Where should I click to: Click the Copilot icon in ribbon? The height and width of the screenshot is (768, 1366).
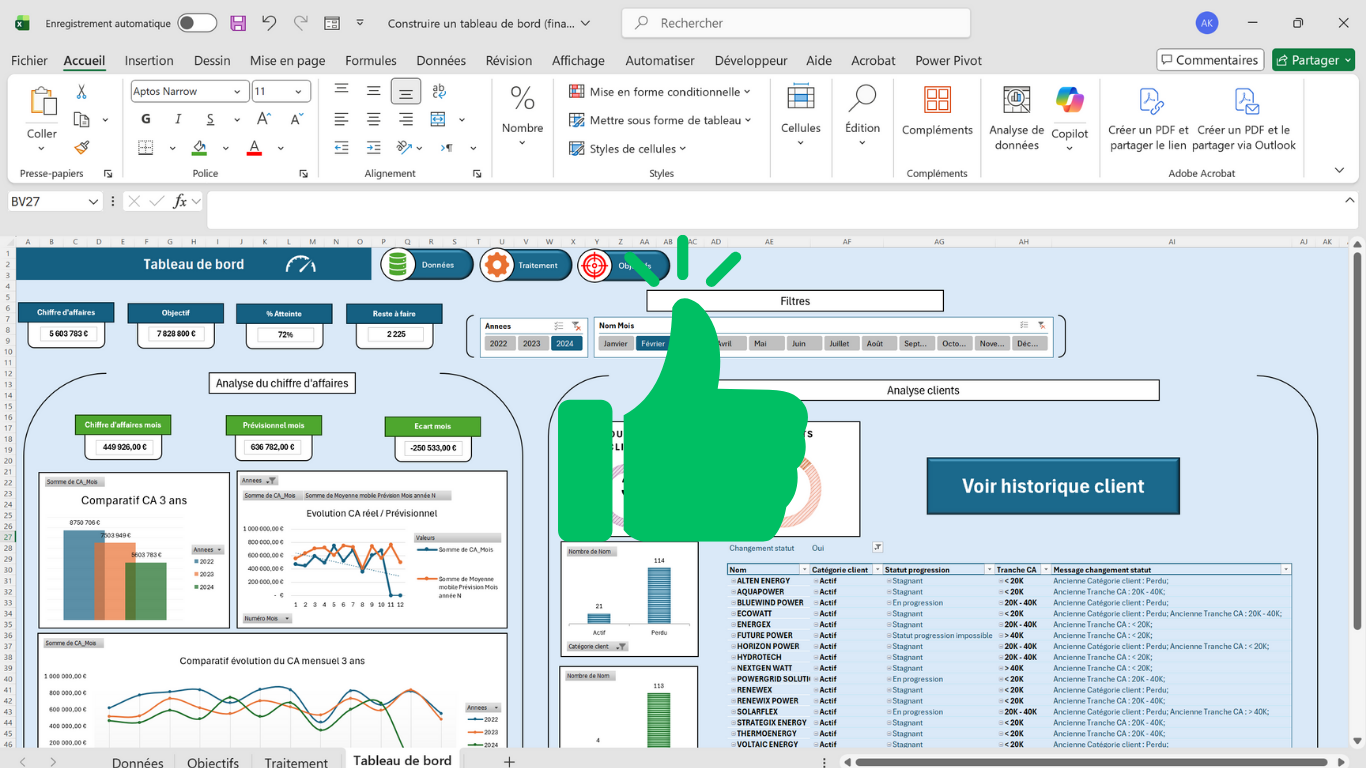coord(1069,111)
